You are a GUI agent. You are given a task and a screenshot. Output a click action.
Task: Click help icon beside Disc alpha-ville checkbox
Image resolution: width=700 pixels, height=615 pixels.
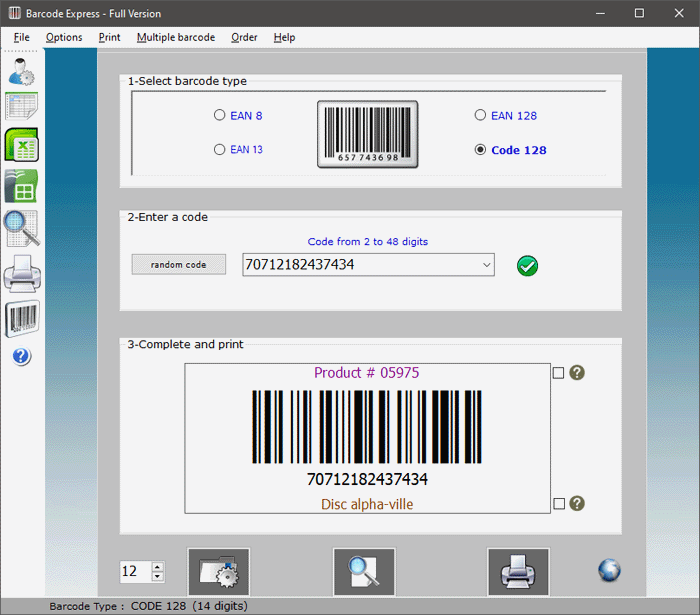(577, 503)
